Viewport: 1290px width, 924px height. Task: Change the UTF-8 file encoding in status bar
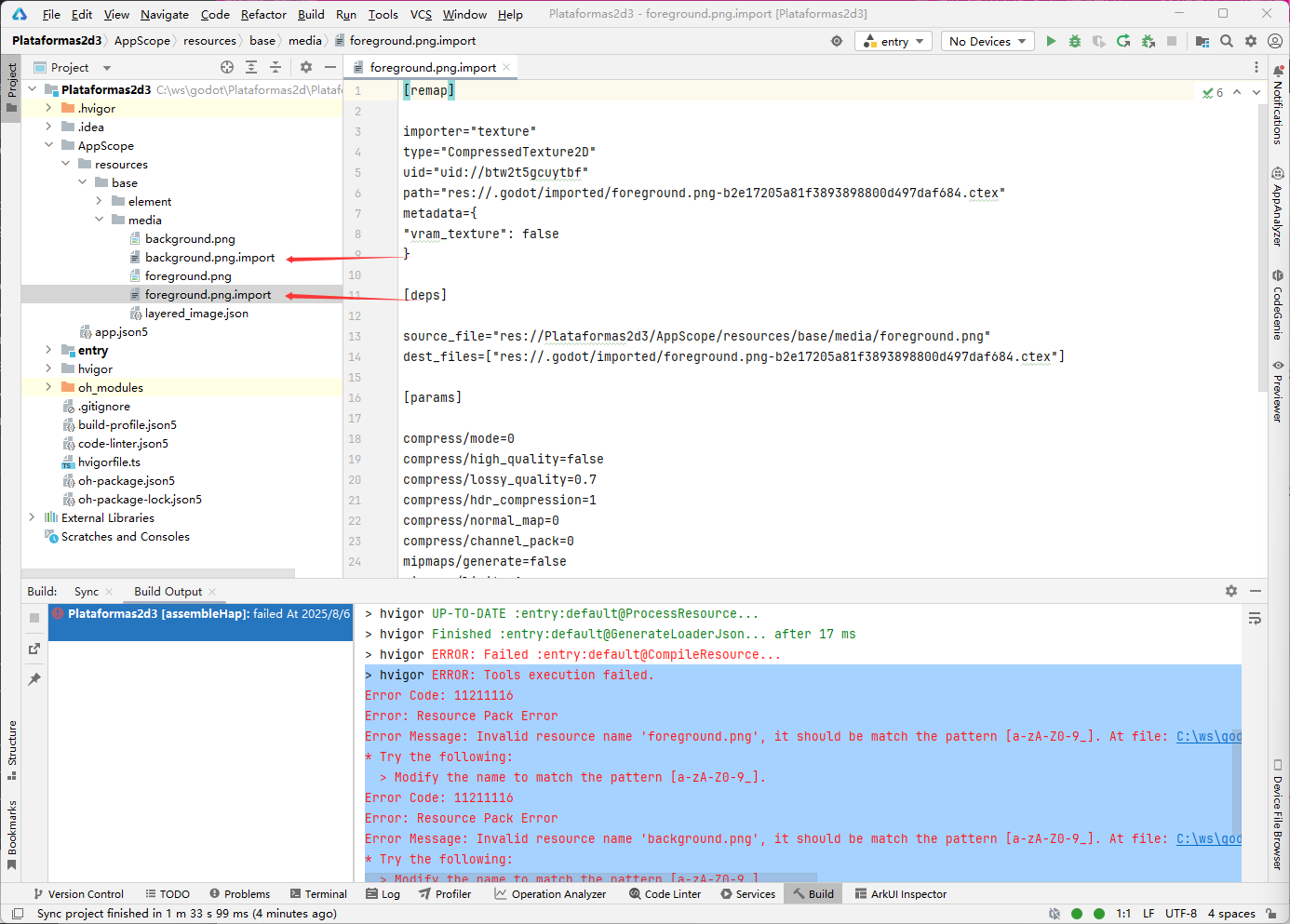[1180, 914]
